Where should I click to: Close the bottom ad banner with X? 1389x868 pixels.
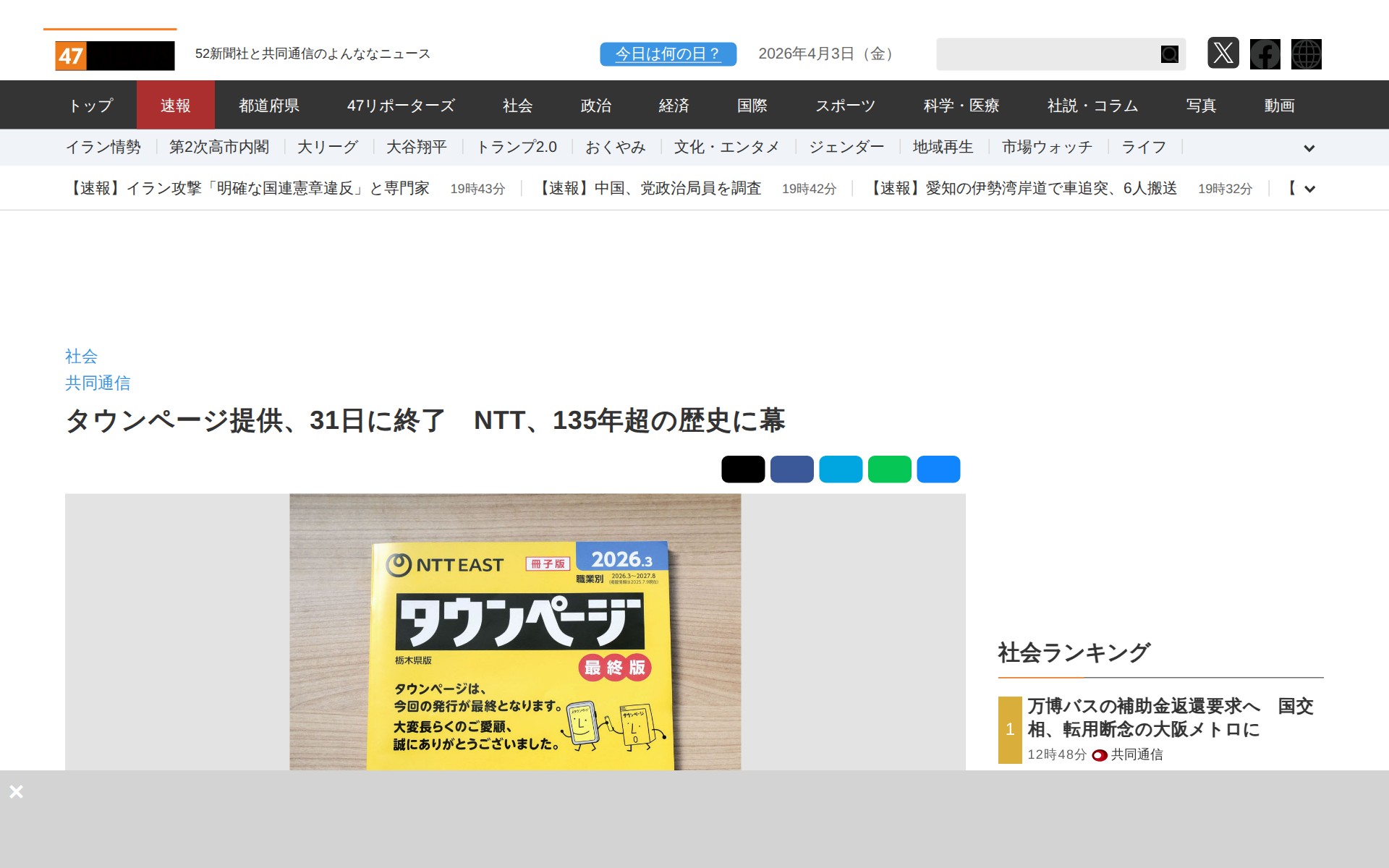click(17, 792)
